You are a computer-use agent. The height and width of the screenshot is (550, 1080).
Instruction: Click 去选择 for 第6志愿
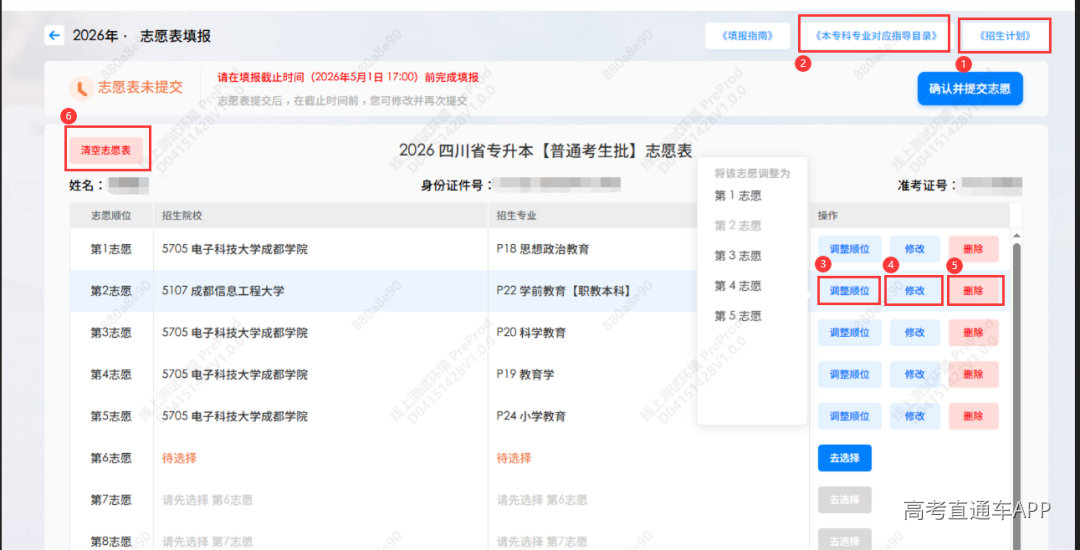click(x=844, y=458)
